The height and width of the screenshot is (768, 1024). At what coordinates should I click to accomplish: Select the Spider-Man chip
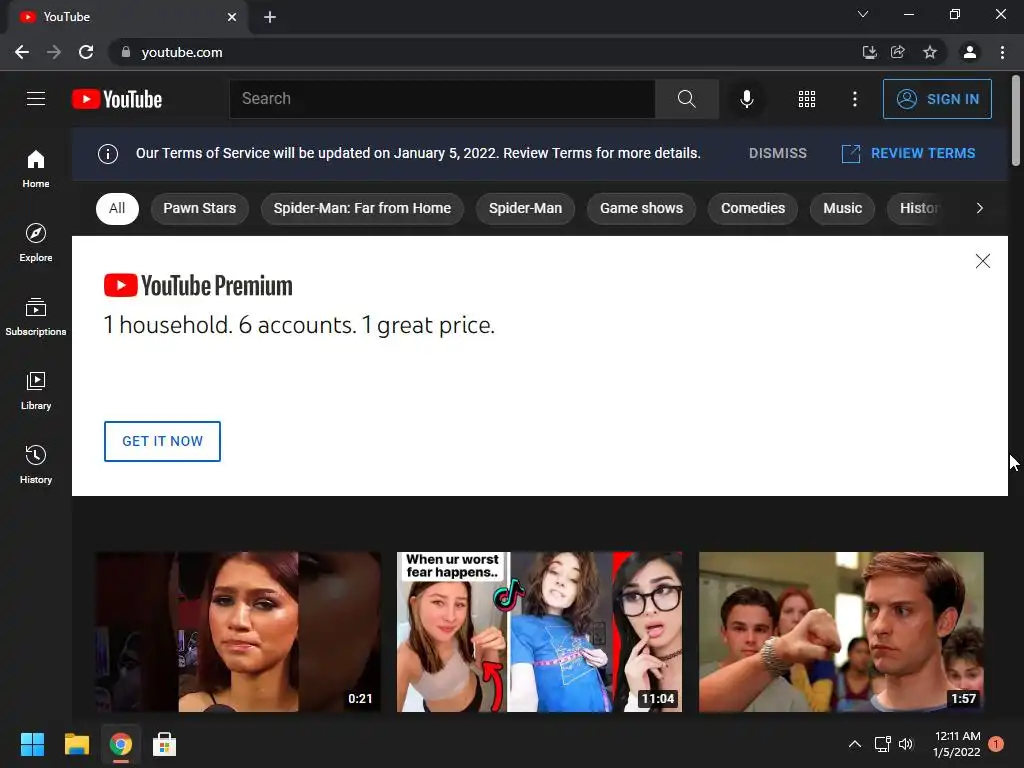pos(525,208)
